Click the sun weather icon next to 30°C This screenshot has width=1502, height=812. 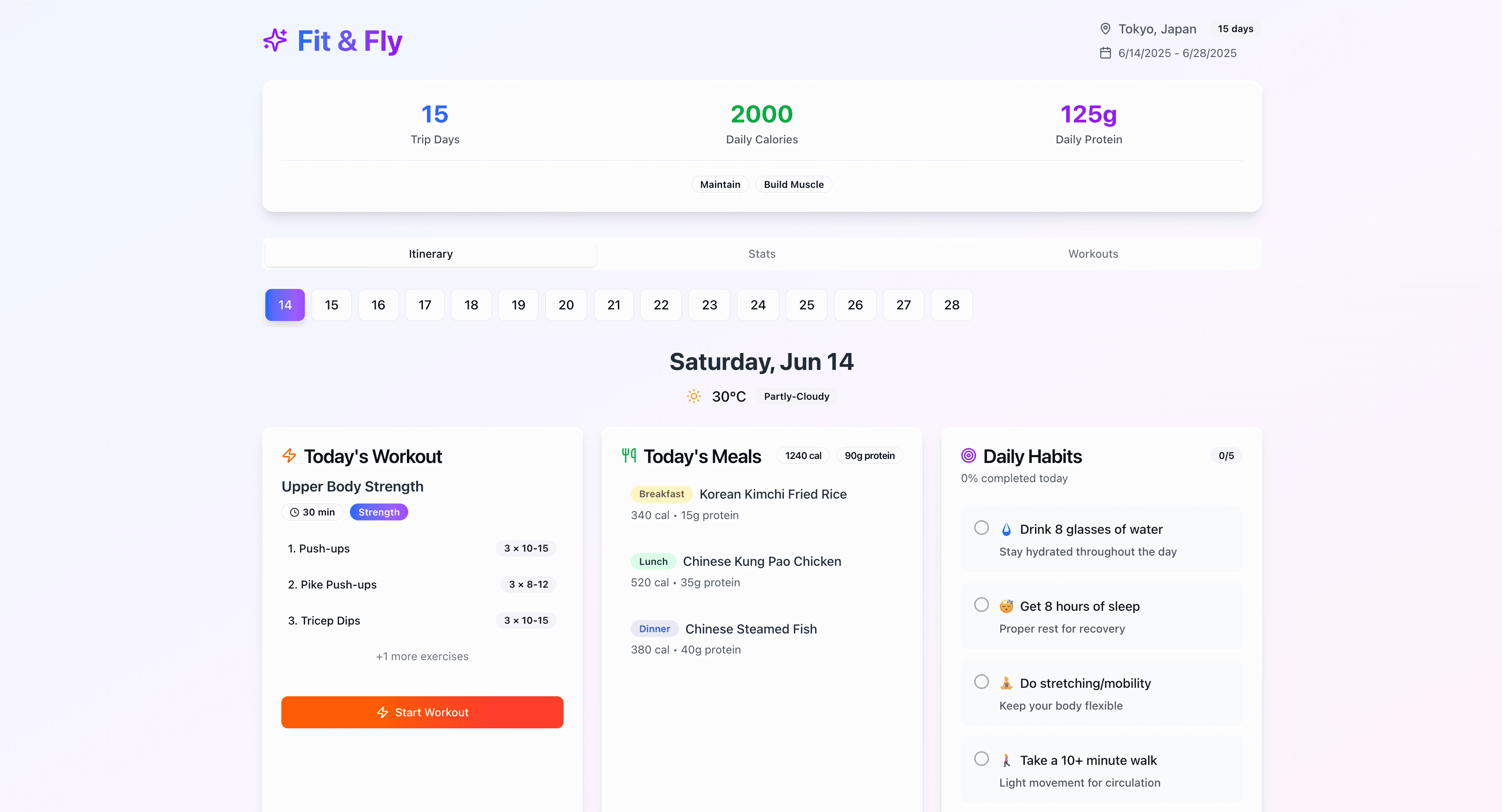coord(693,396)
